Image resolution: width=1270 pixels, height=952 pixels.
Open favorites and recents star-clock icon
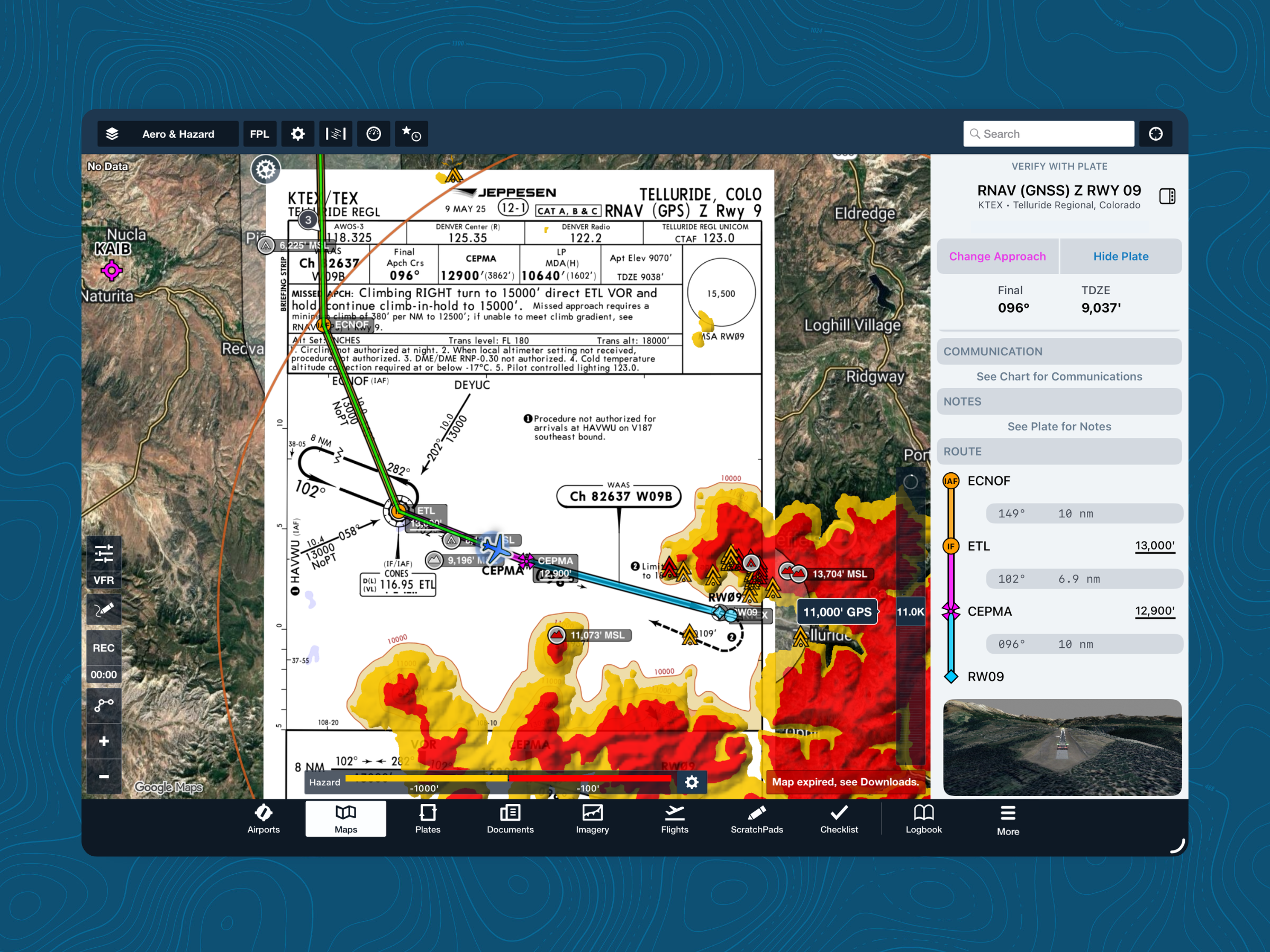tap(411, 134)
